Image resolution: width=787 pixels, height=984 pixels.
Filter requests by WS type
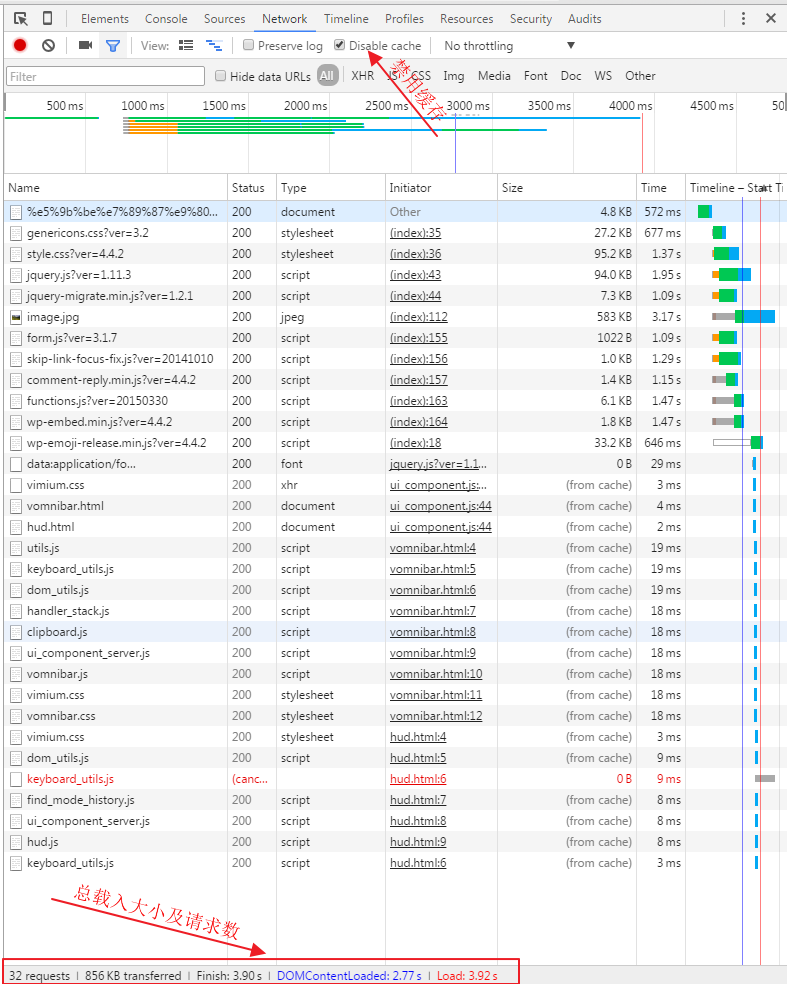602,76
